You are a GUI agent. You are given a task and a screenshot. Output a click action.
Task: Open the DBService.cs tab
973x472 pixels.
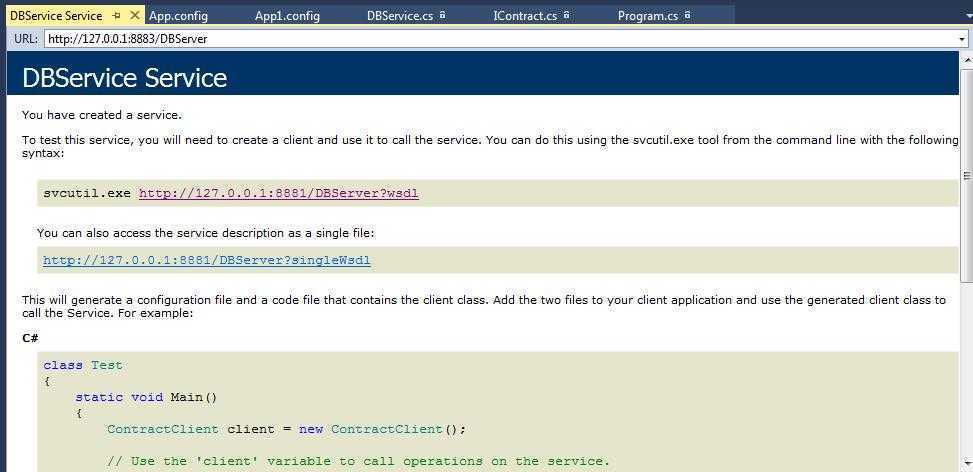pos(400,16)
